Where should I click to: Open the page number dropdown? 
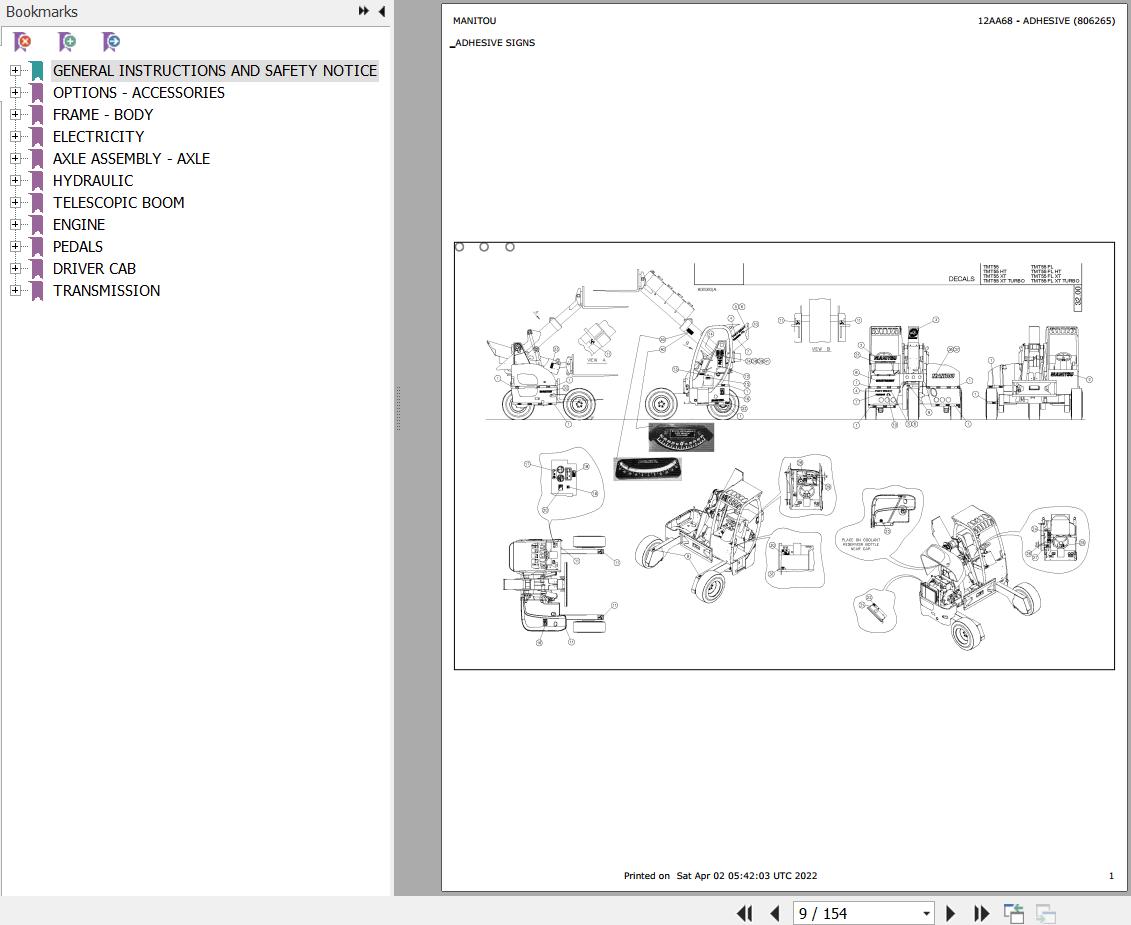tap(926, 913)
